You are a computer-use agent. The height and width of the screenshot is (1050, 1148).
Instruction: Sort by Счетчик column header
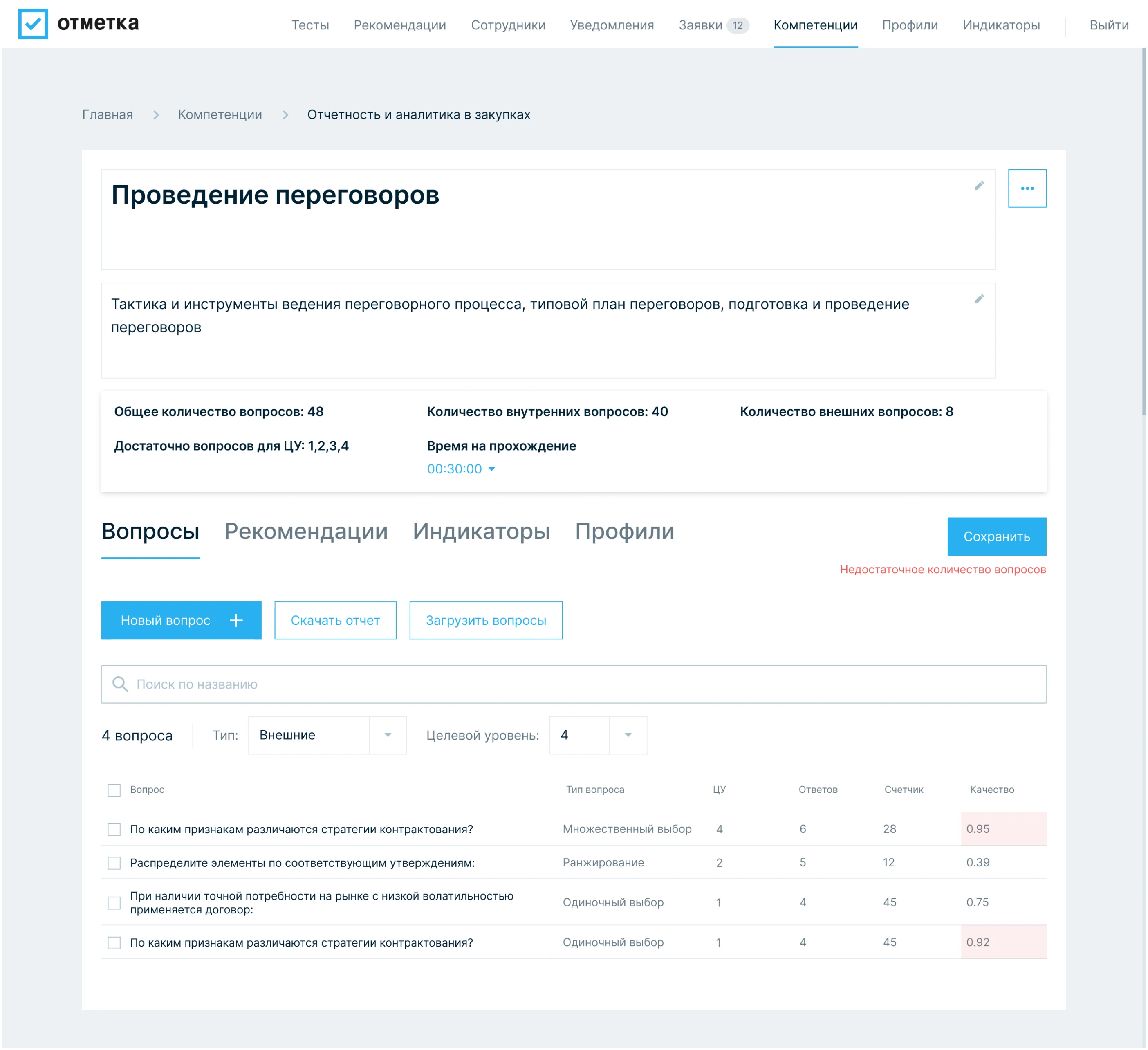[903, 790]
